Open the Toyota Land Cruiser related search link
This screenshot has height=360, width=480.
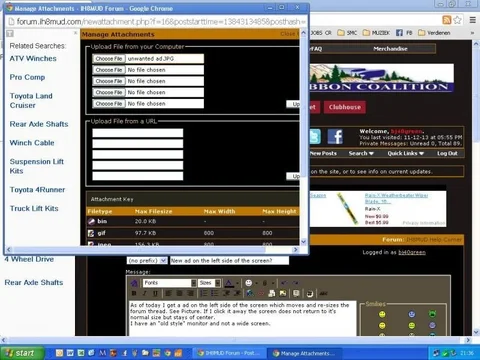click(x=31, y=101)
